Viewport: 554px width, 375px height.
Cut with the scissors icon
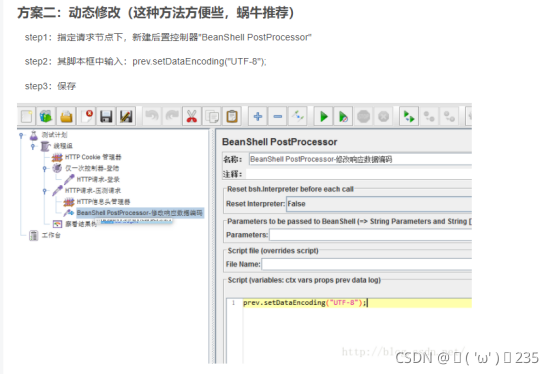click(192, 116)
